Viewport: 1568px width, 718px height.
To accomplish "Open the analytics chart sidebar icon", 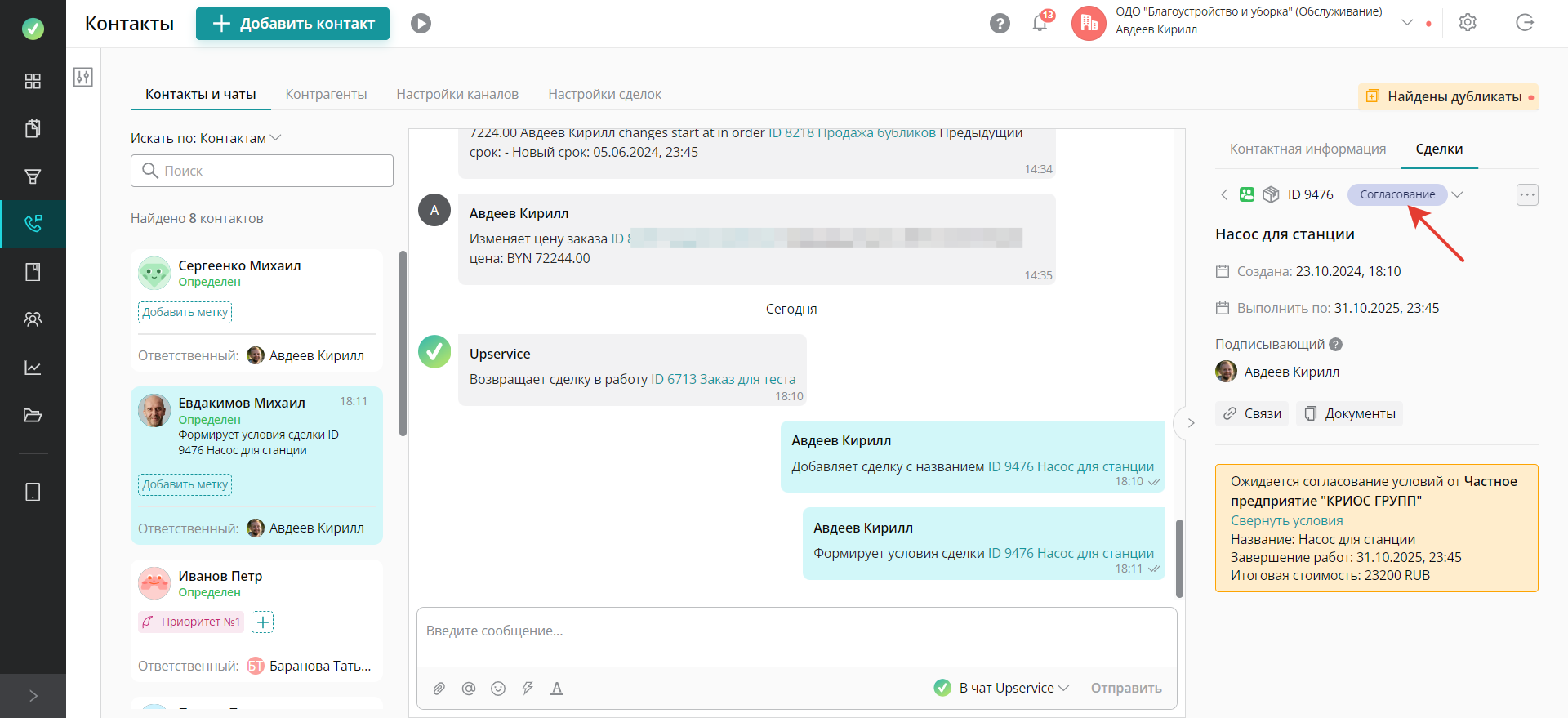I will [33, 368].
